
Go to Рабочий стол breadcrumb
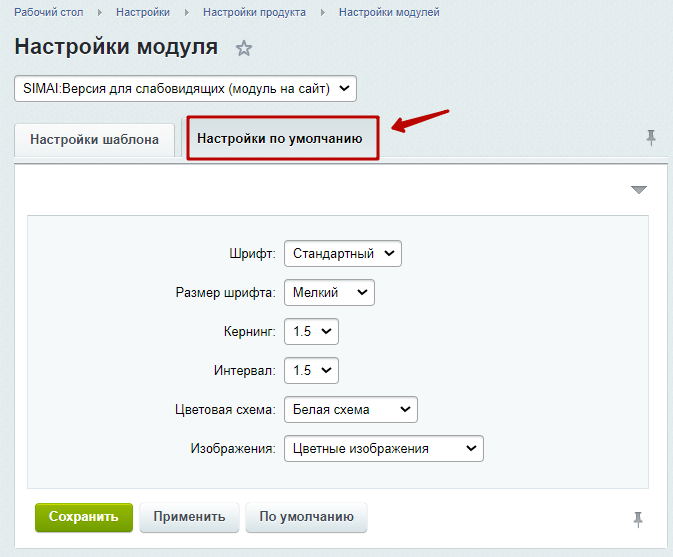tap(48, 12)
